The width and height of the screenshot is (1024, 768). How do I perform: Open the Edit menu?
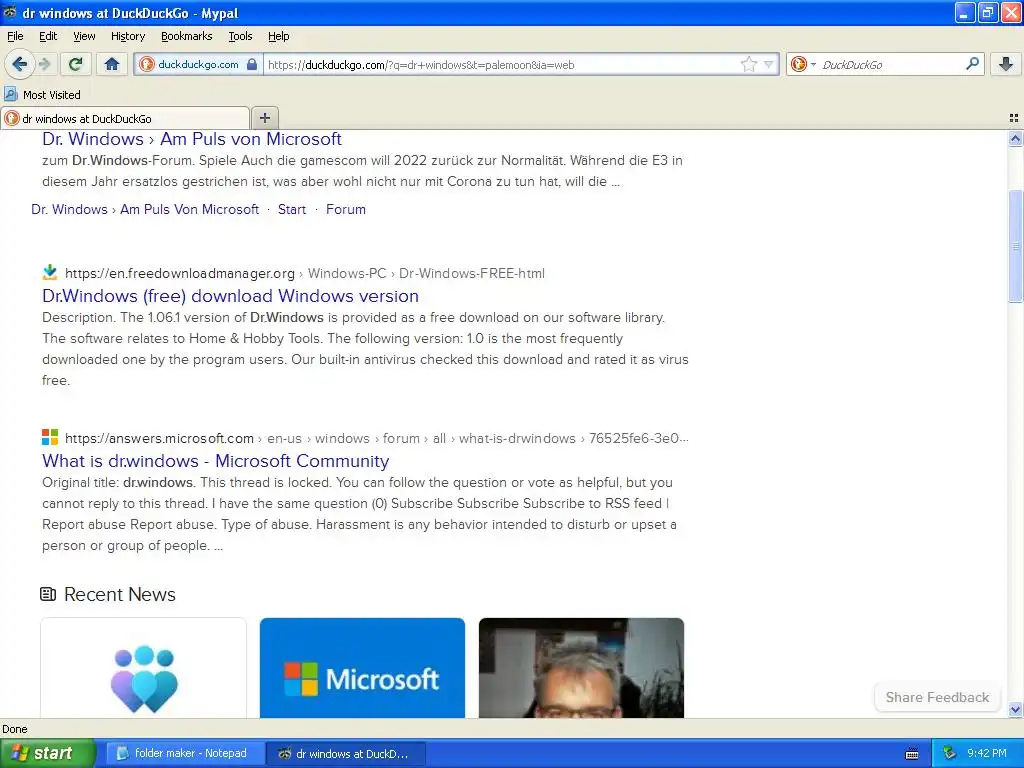pyautogui.click(x=48, y=36)
